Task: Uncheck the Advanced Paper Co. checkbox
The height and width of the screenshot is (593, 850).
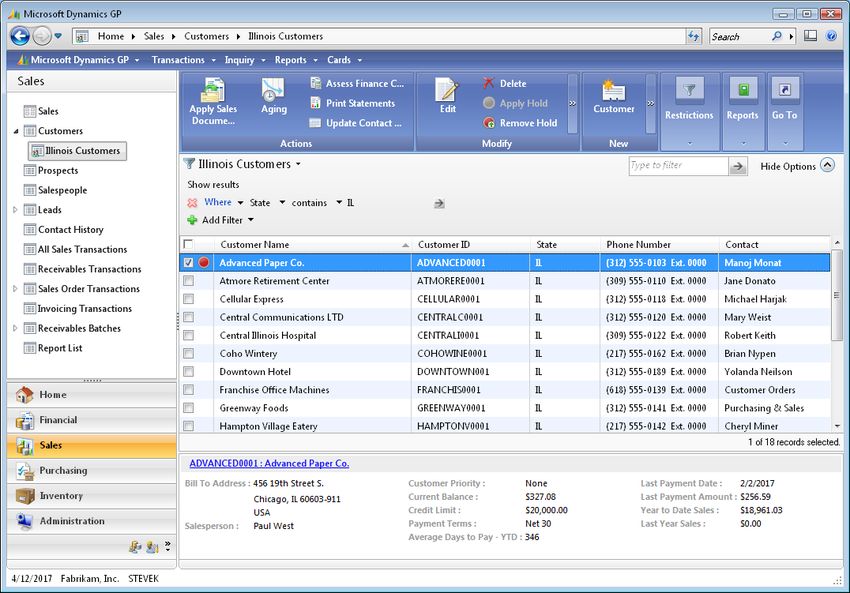Action: (188, 262)
